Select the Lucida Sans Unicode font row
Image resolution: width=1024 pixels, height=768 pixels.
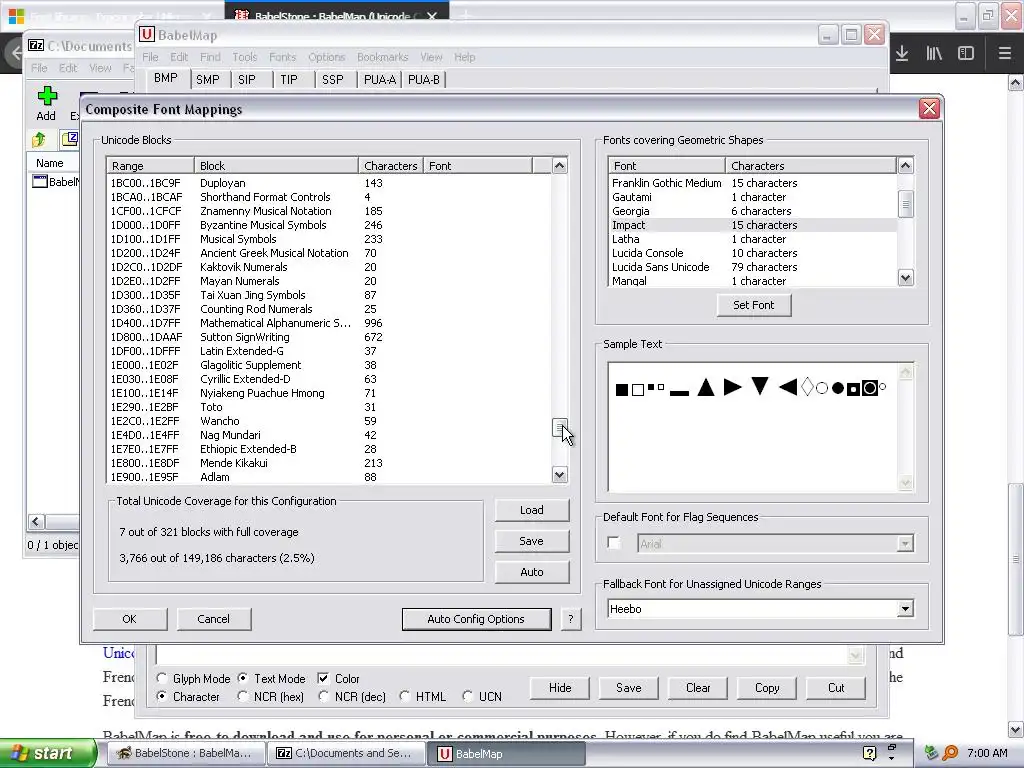point(752,267)
